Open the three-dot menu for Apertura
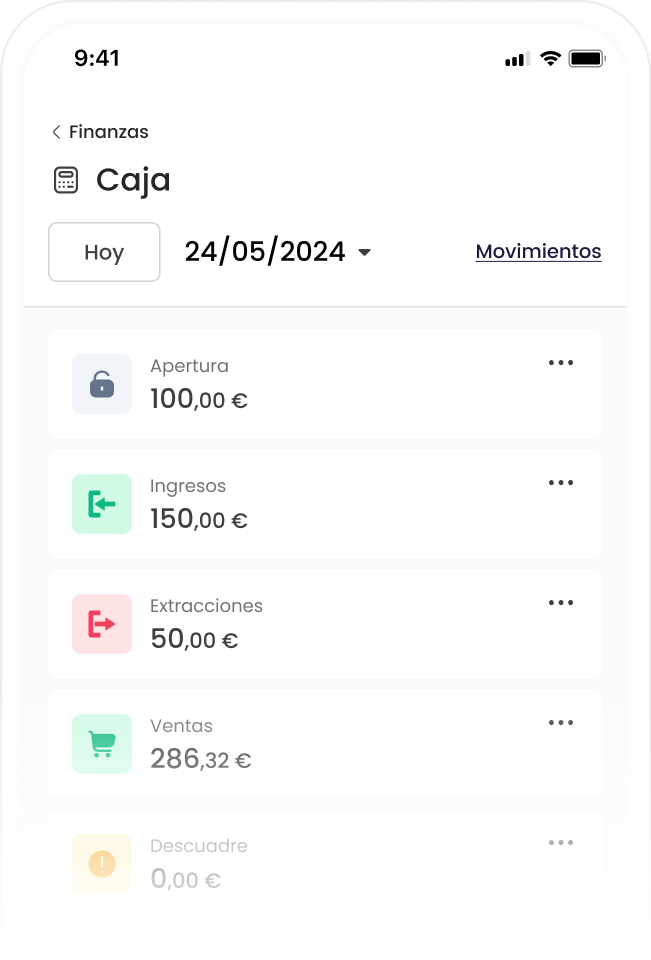The image size is (651, 960). [561, 363]
